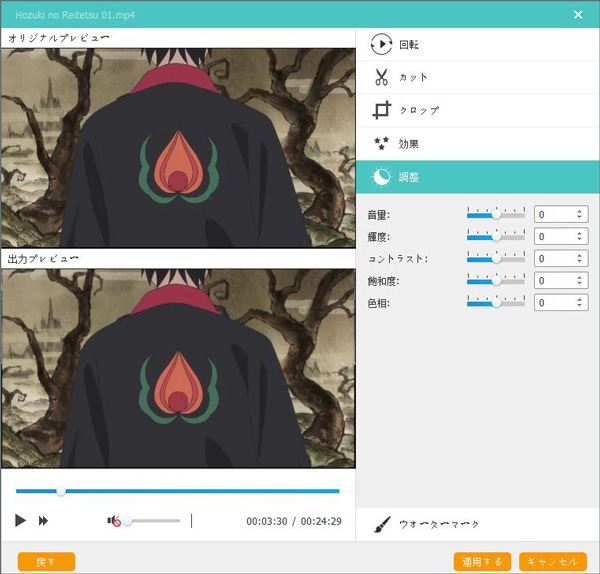Open the ウォーターマーク brush icon
The image size is (600, 574).
382,524
